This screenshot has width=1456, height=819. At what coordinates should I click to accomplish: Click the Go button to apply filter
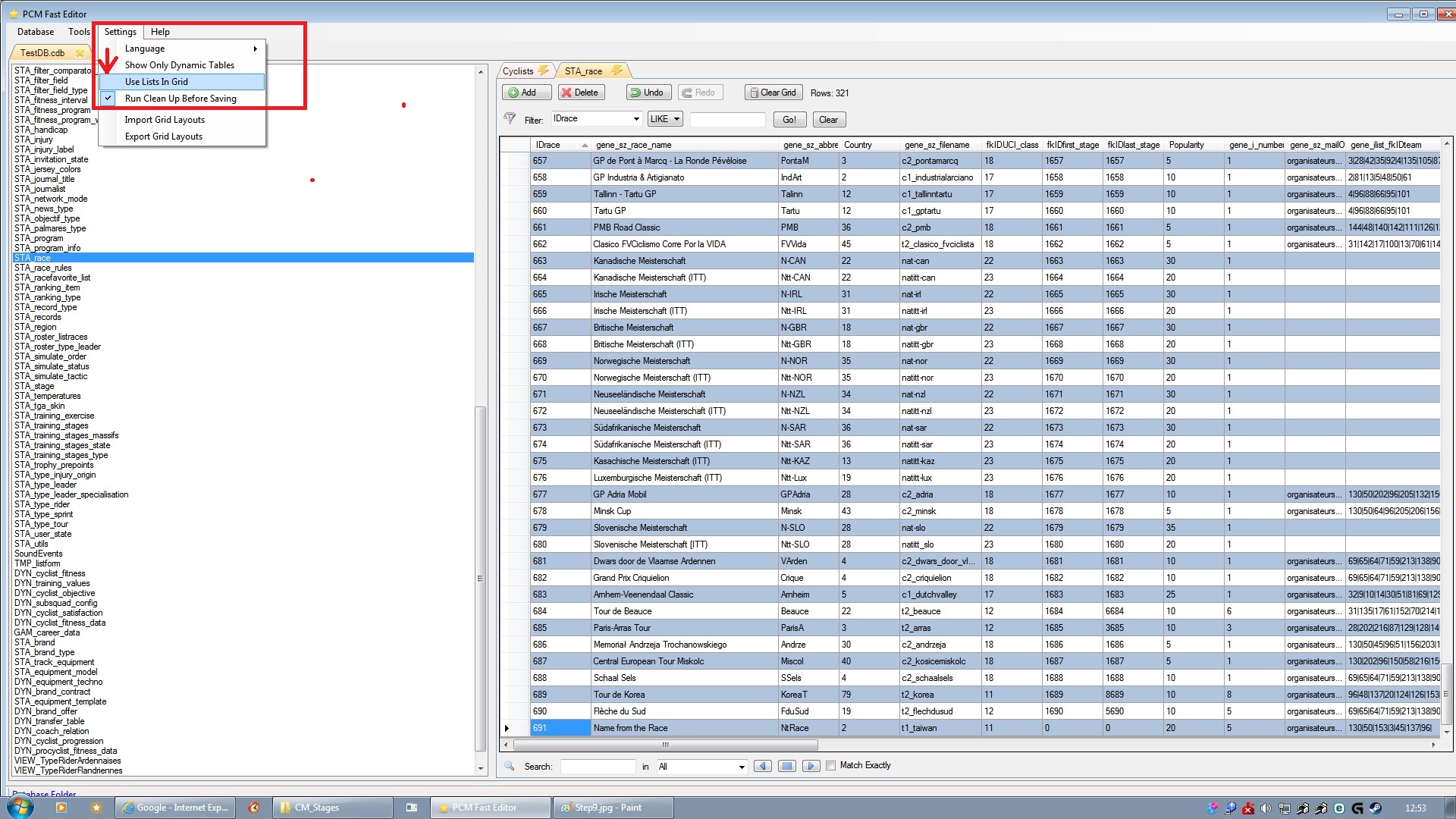pos(790,119)
